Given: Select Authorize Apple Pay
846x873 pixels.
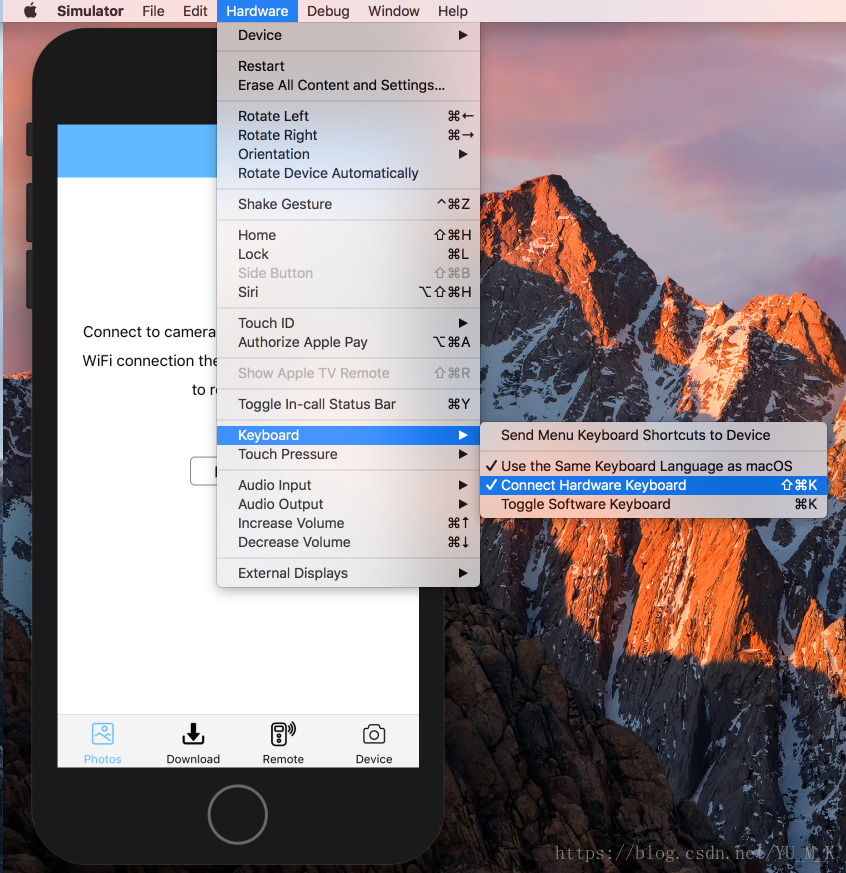Looking at the screenshot, I should (x=348, y=342).
